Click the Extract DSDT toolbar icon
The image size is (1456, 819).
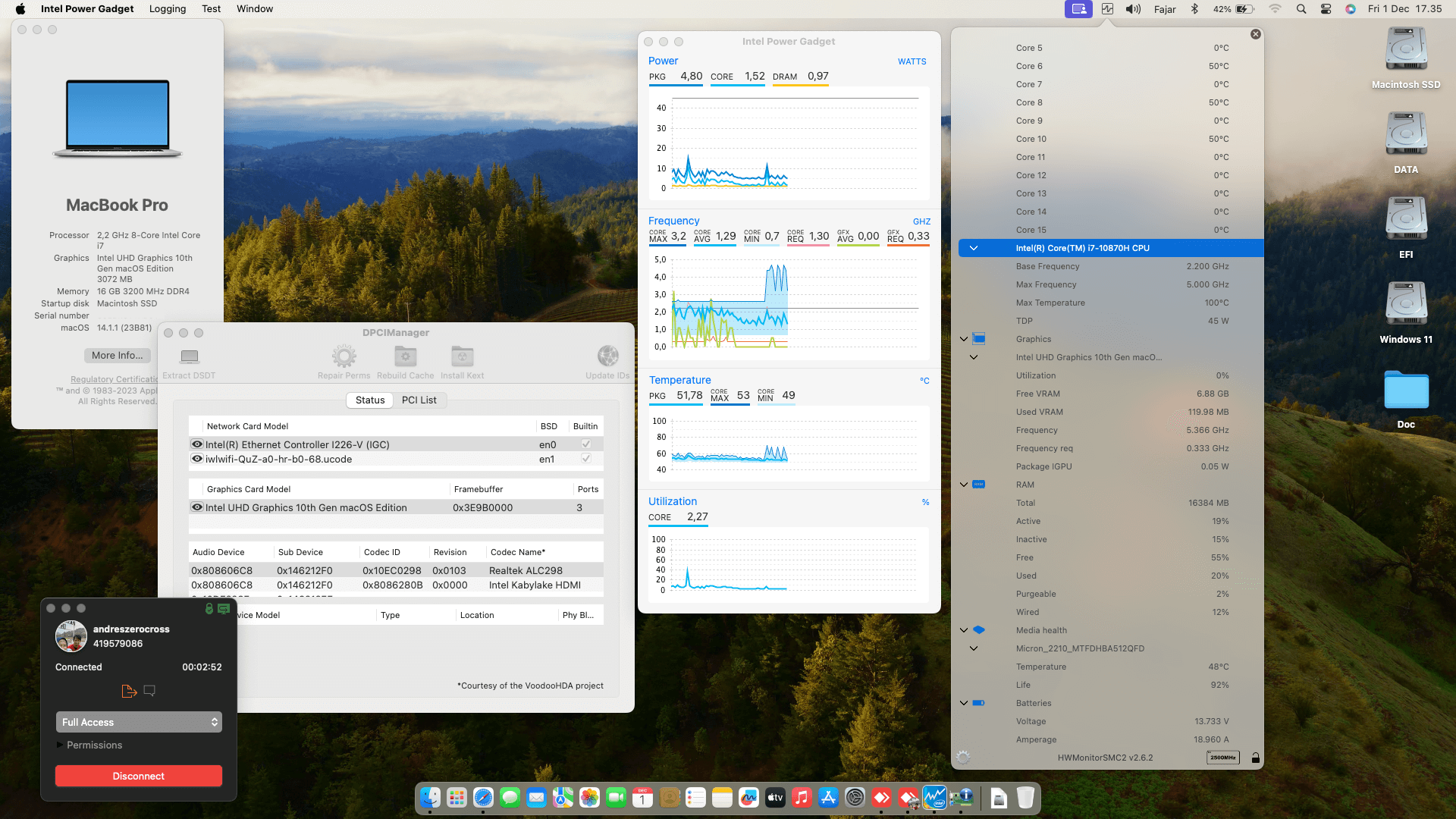(x=190, y=356)
